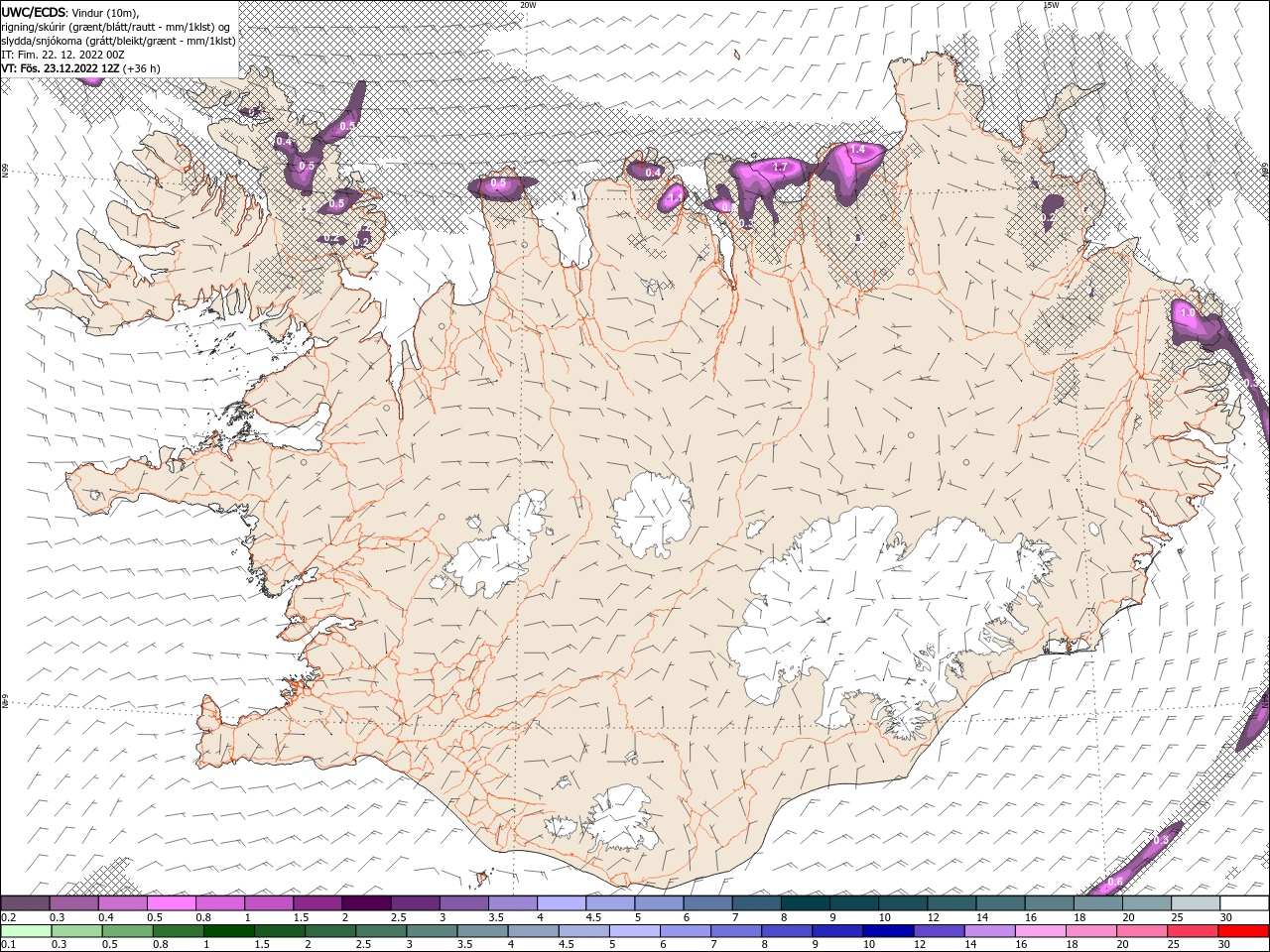
Task: Click the white Mýrdalsjökull glacier near south coast
Action: (620, 818)
